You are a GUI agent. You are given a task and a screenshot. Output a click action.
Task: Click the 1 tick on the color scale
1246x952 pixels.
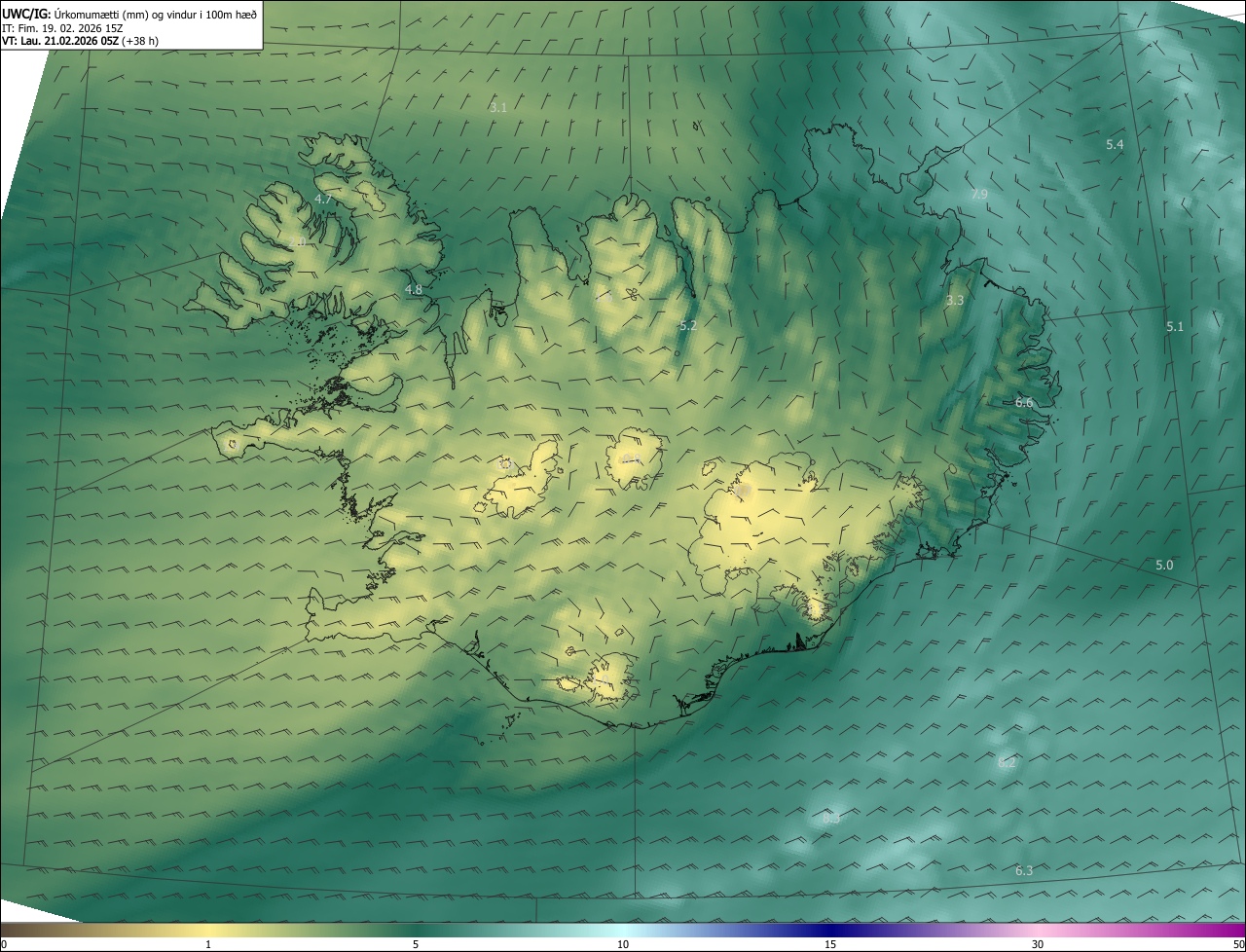pyautogui.click(x=208, y=944)
